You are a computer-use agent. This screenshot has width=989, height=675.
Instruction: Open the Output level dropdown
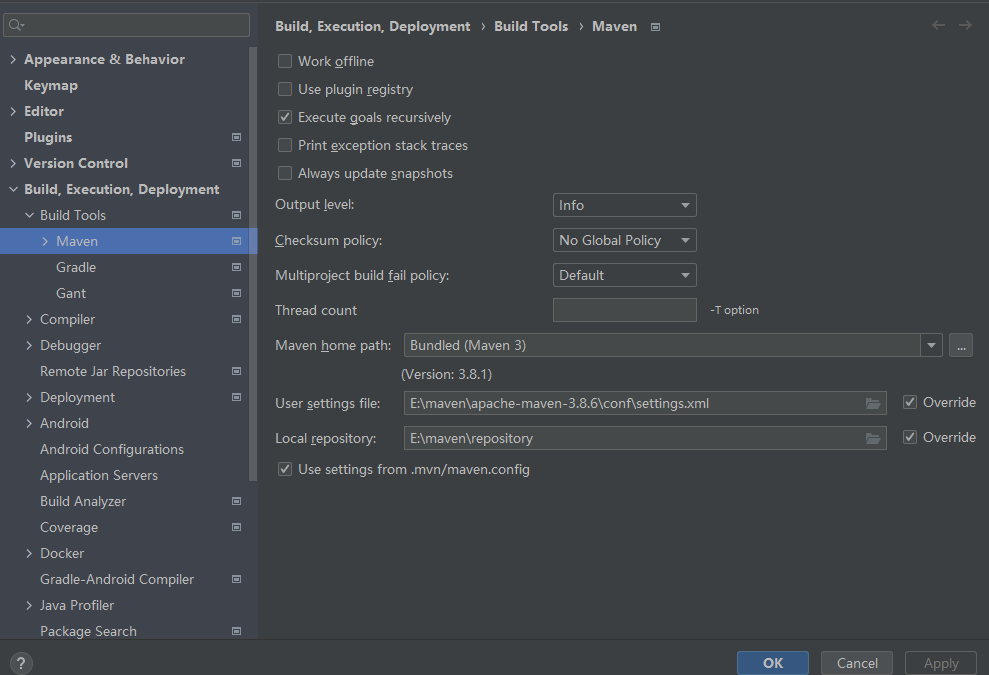(624, 205)
